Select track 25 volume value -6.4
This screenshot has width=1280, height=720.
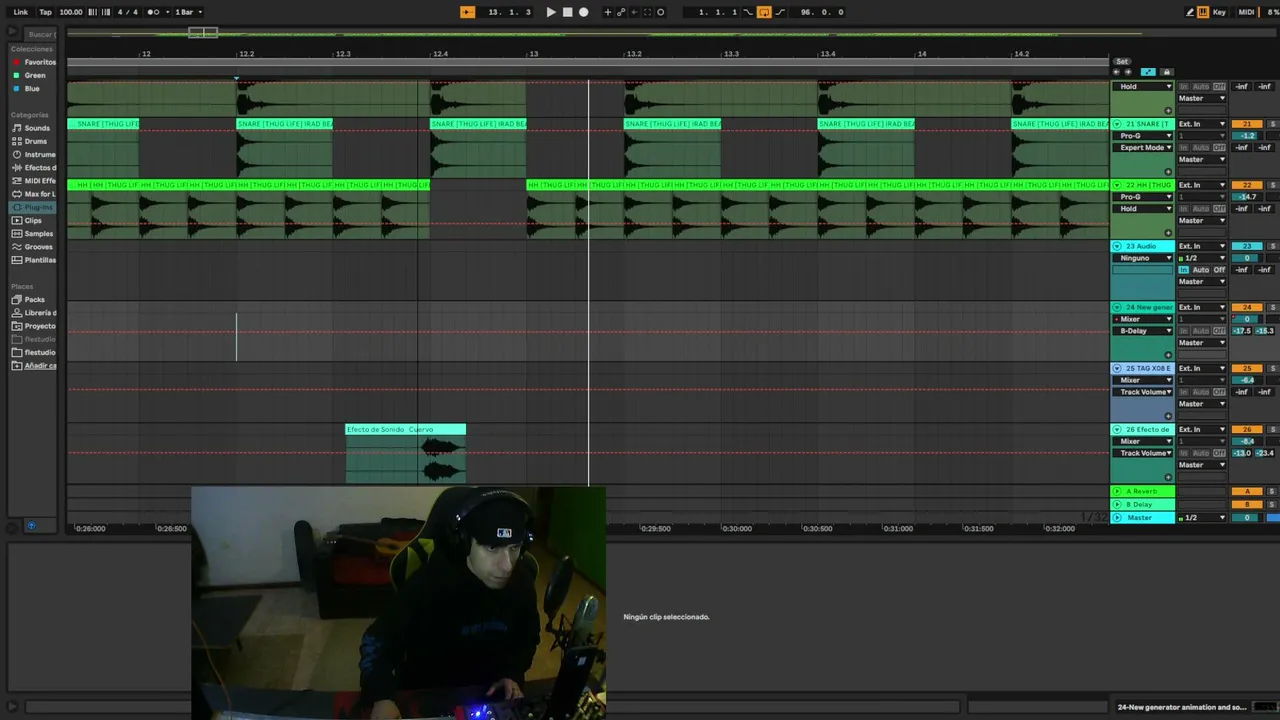[1247, 380]
